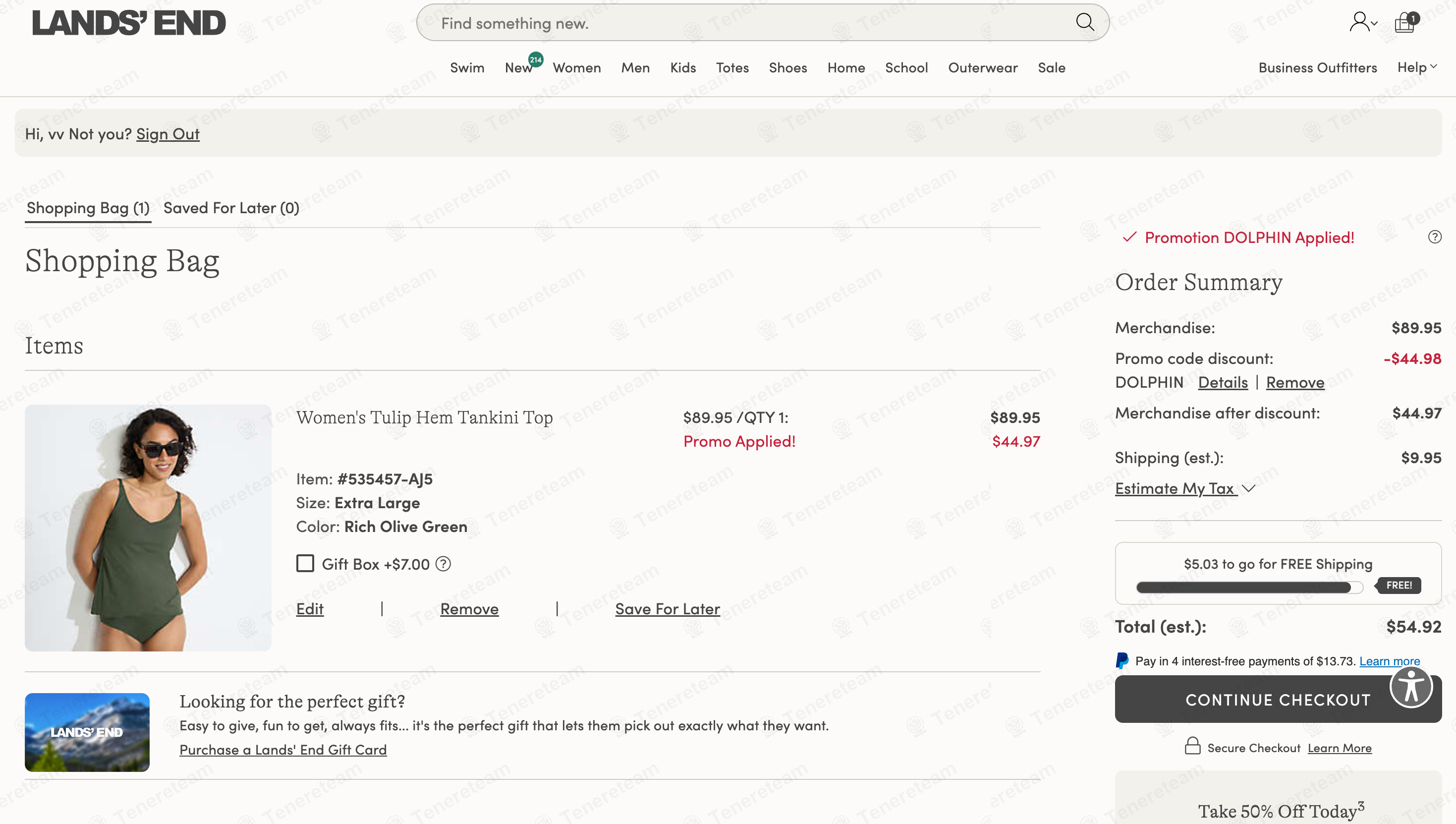
Task: Open the Totes category menu
Action: (x=732, y=68)
